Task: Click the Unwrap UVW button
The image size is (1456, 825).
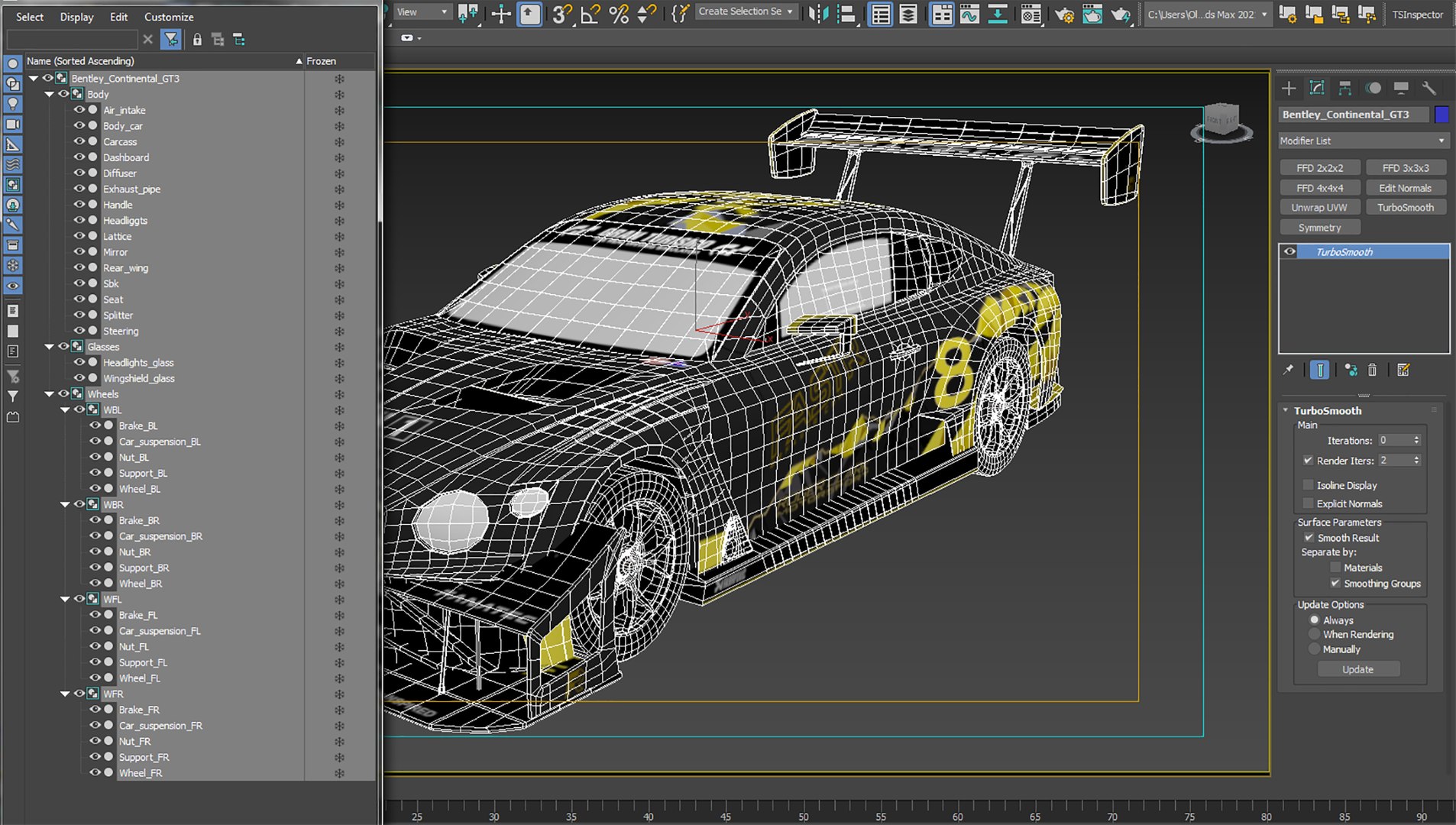Action: pyautogui.click(x=1320, y=208)
